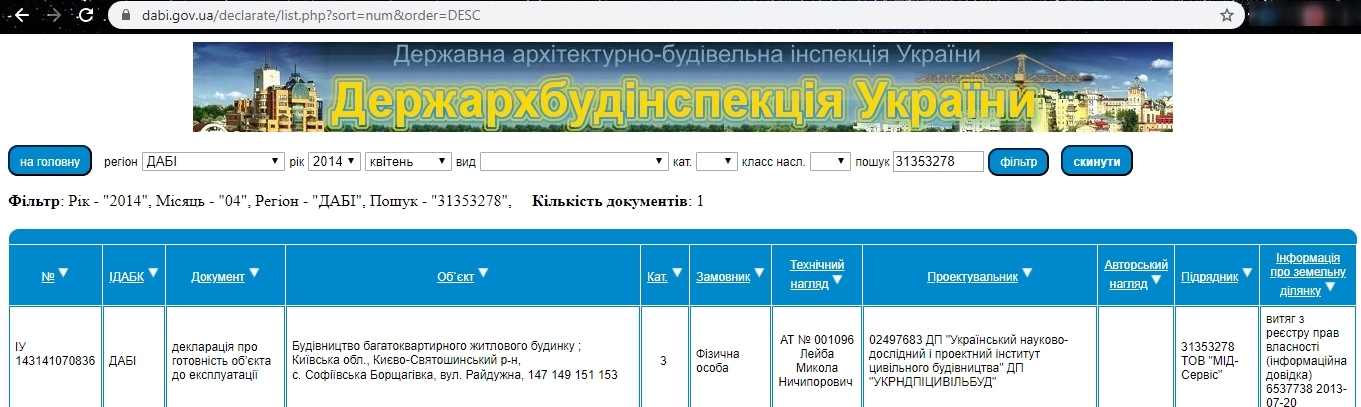Click 'Кількість документів: 1' text
Viewport: 1361px width, 407px height.
click(x=618, y=201)
